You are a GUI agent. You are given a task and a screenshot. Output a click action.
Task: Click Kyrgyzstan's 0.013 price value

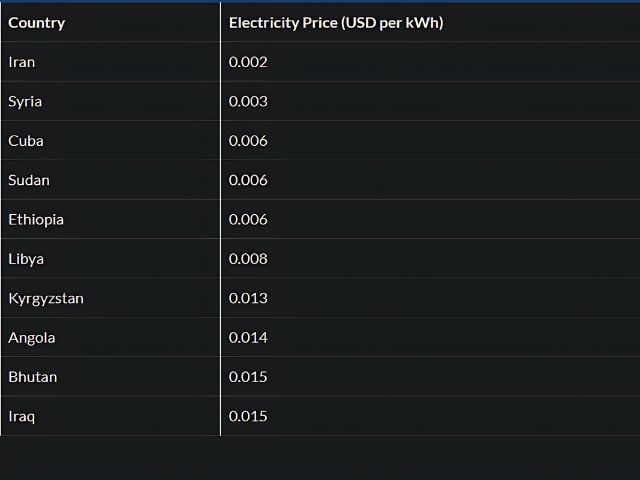click(x=248, y=298)
